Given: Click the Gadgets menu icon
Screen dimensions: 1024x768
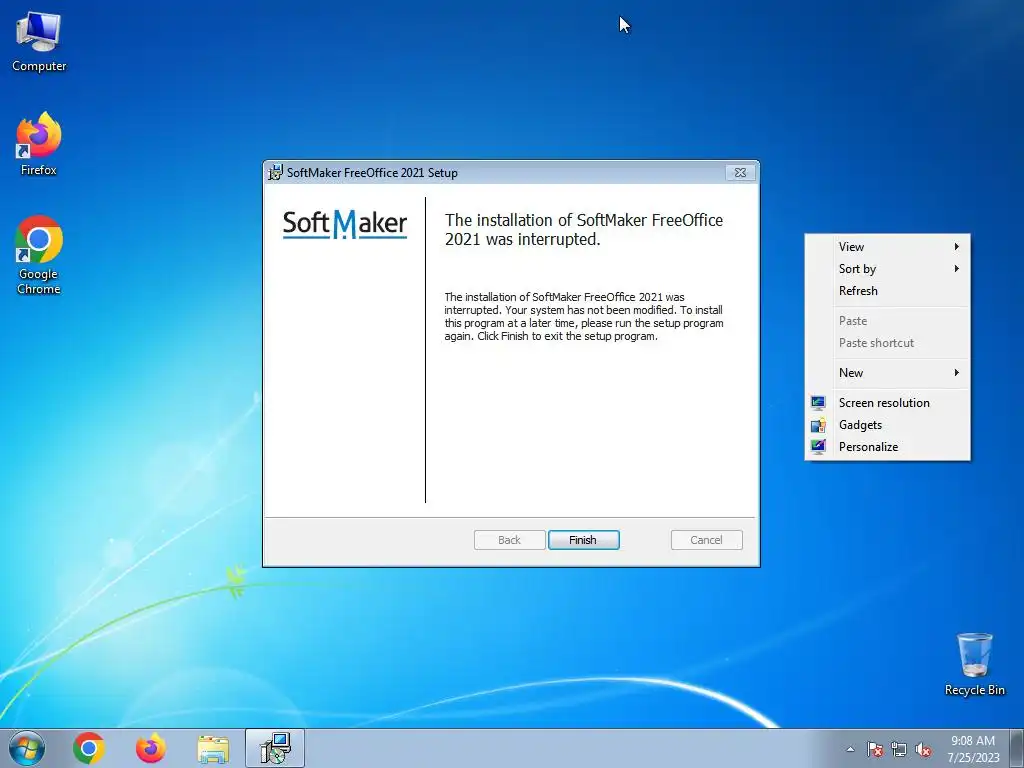Looking at the screenshot, I should point(818,425).
